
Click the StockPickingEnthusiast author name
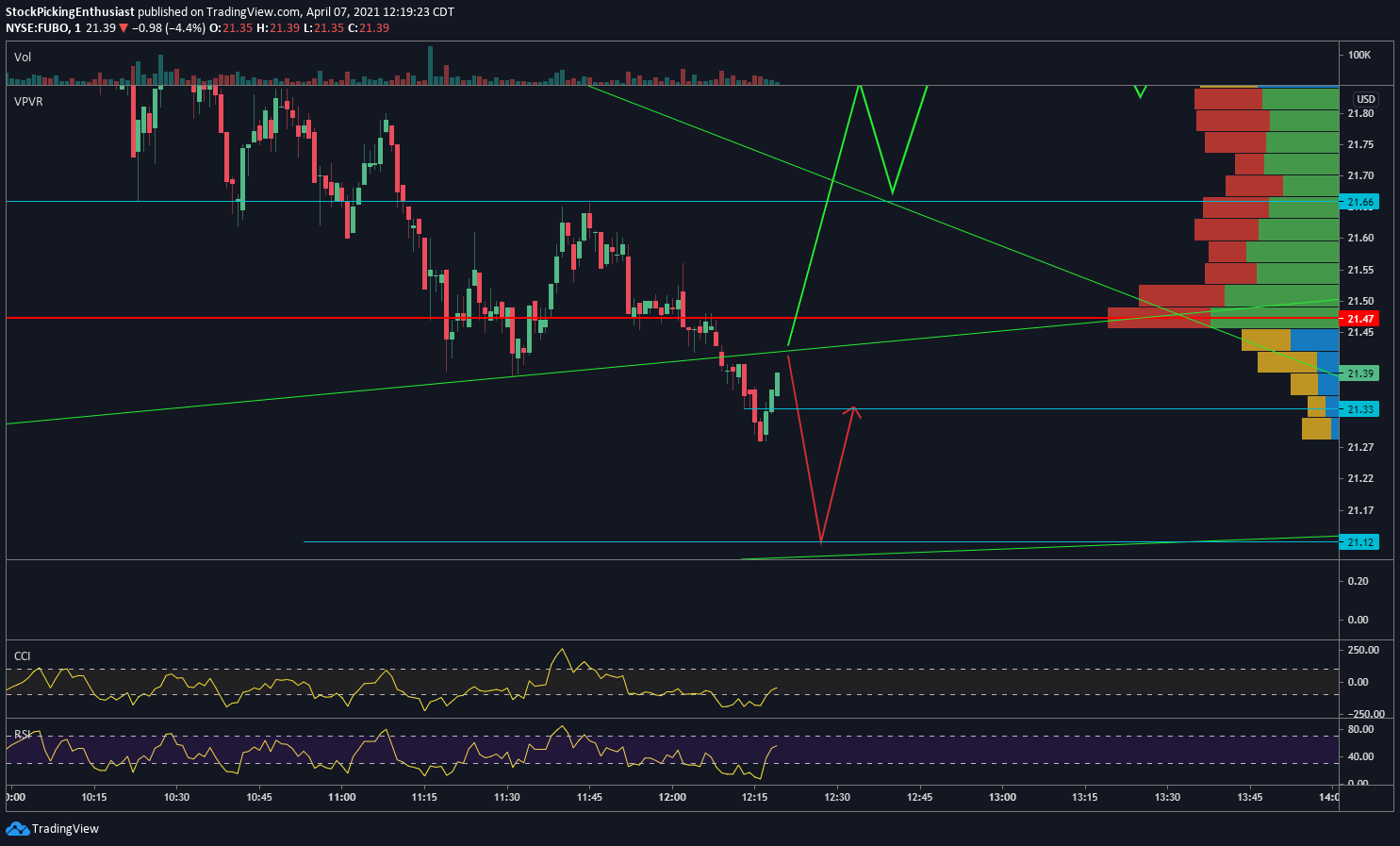click(x=70, y=12)
